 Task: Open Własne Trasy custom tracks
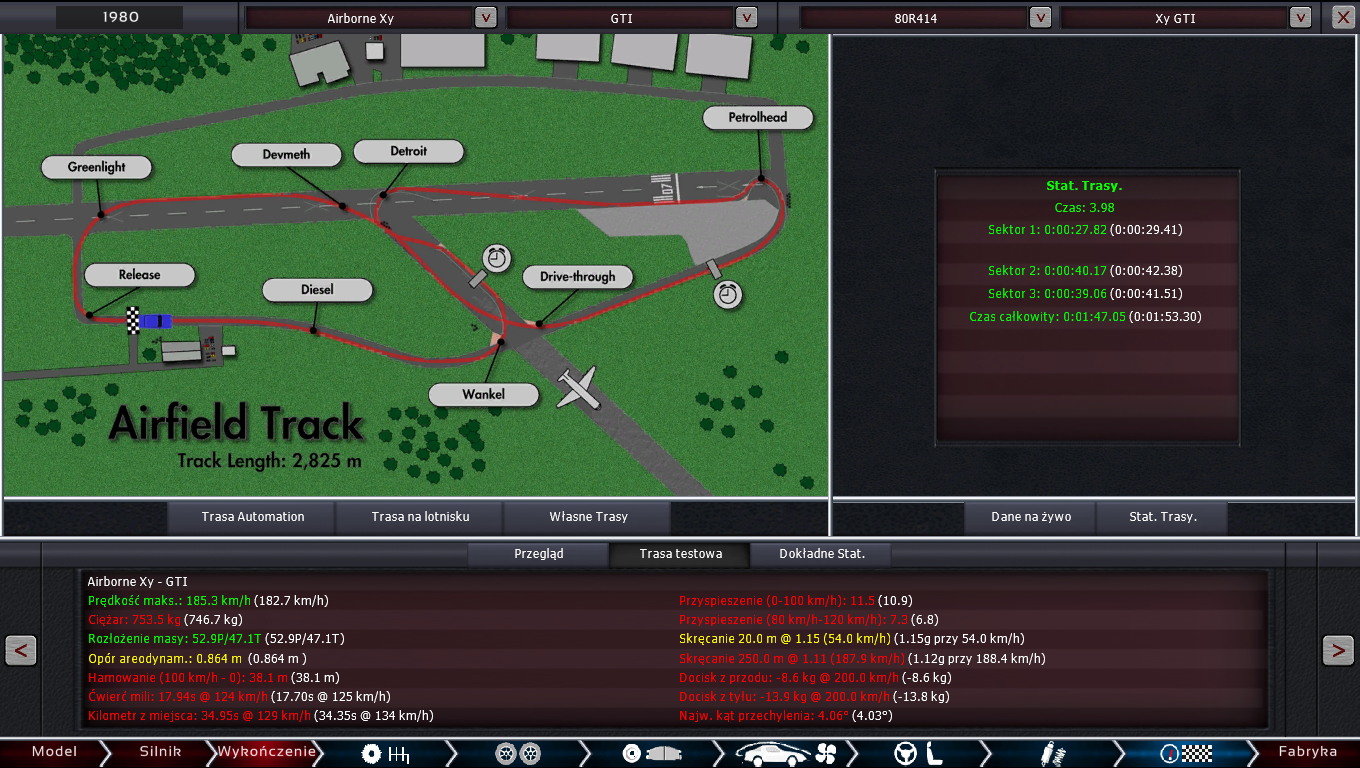click(x=588, y=517)
